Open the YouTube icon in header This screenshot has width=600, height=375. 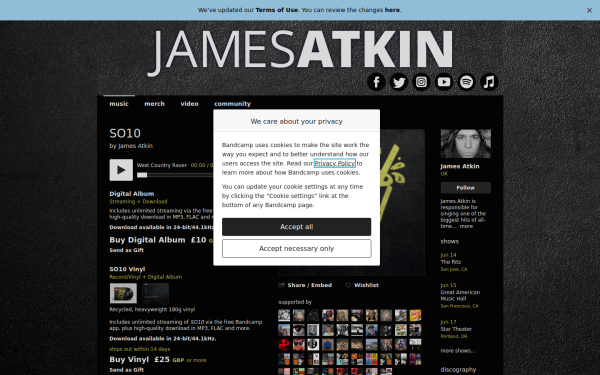[444, 82]
